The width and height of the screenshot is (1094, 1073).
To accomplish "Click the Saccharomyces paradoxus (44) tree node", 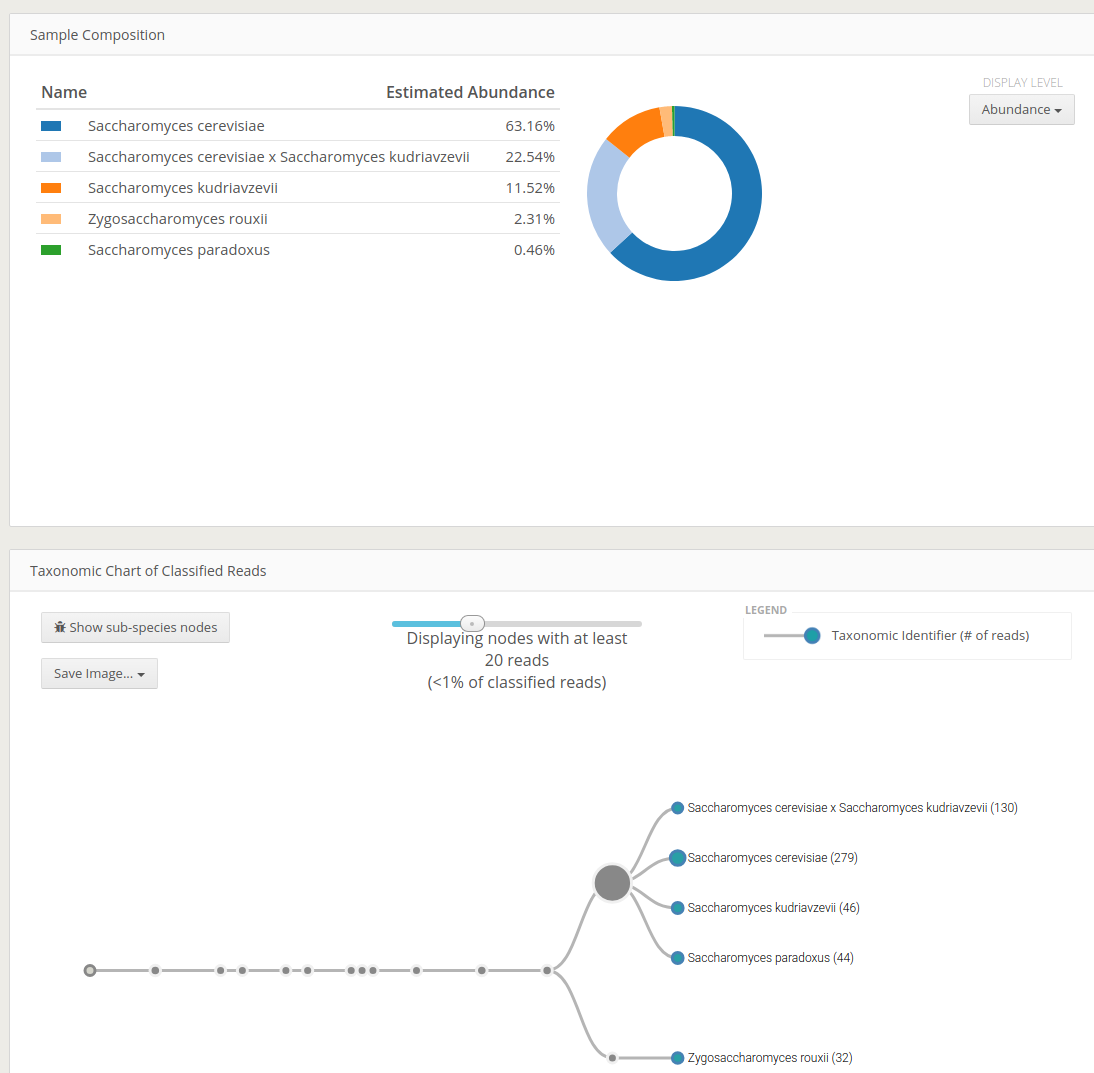I will [x=678, y=958].
